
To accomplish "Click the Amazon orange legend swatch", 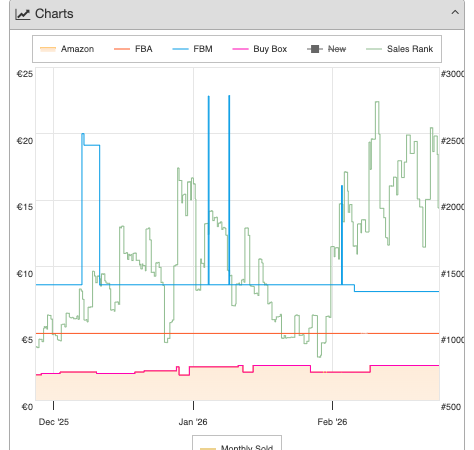I will pyautogui.click(x=48, y=49).
